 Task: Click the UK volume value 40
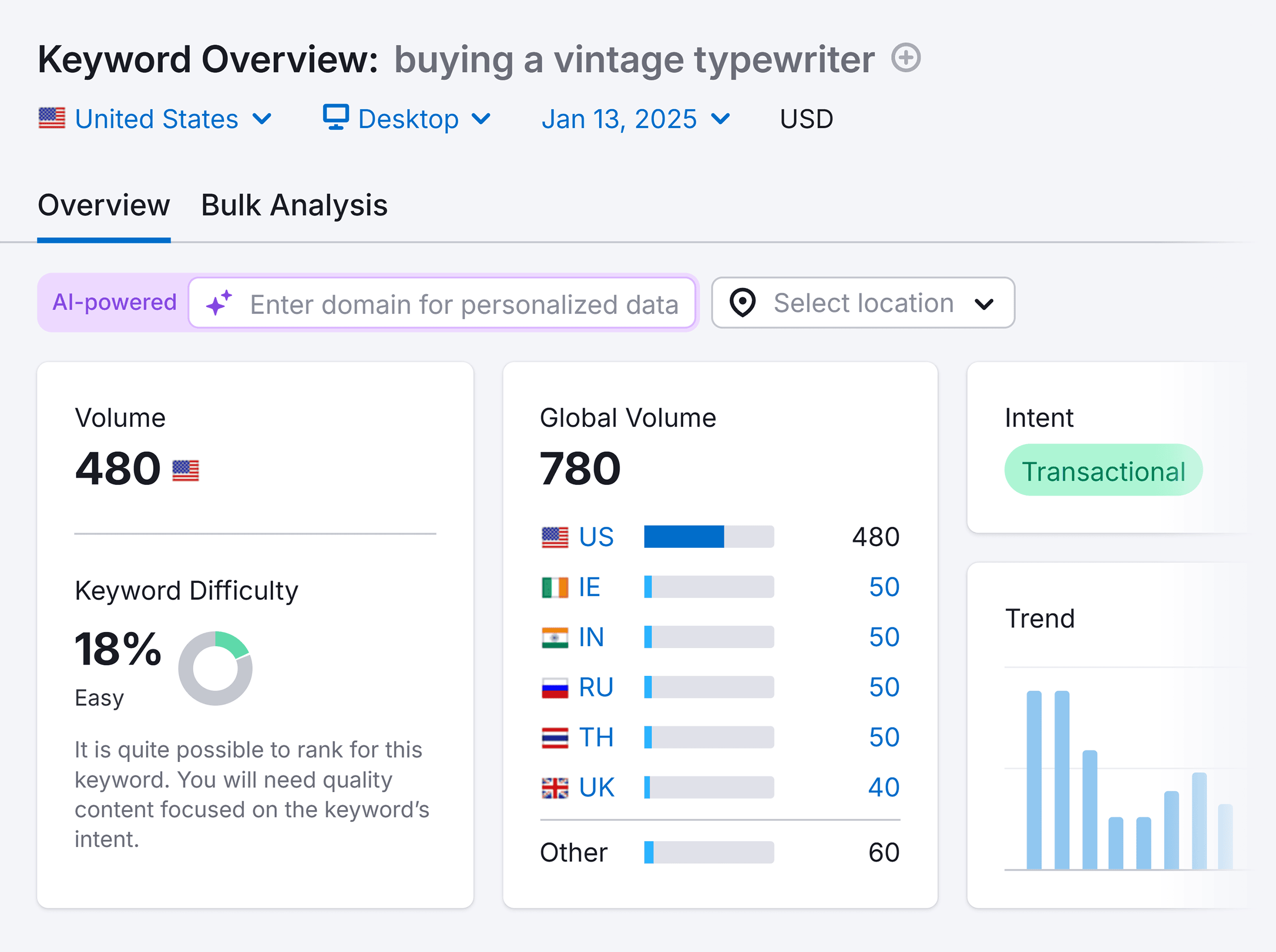click(884, 788)
